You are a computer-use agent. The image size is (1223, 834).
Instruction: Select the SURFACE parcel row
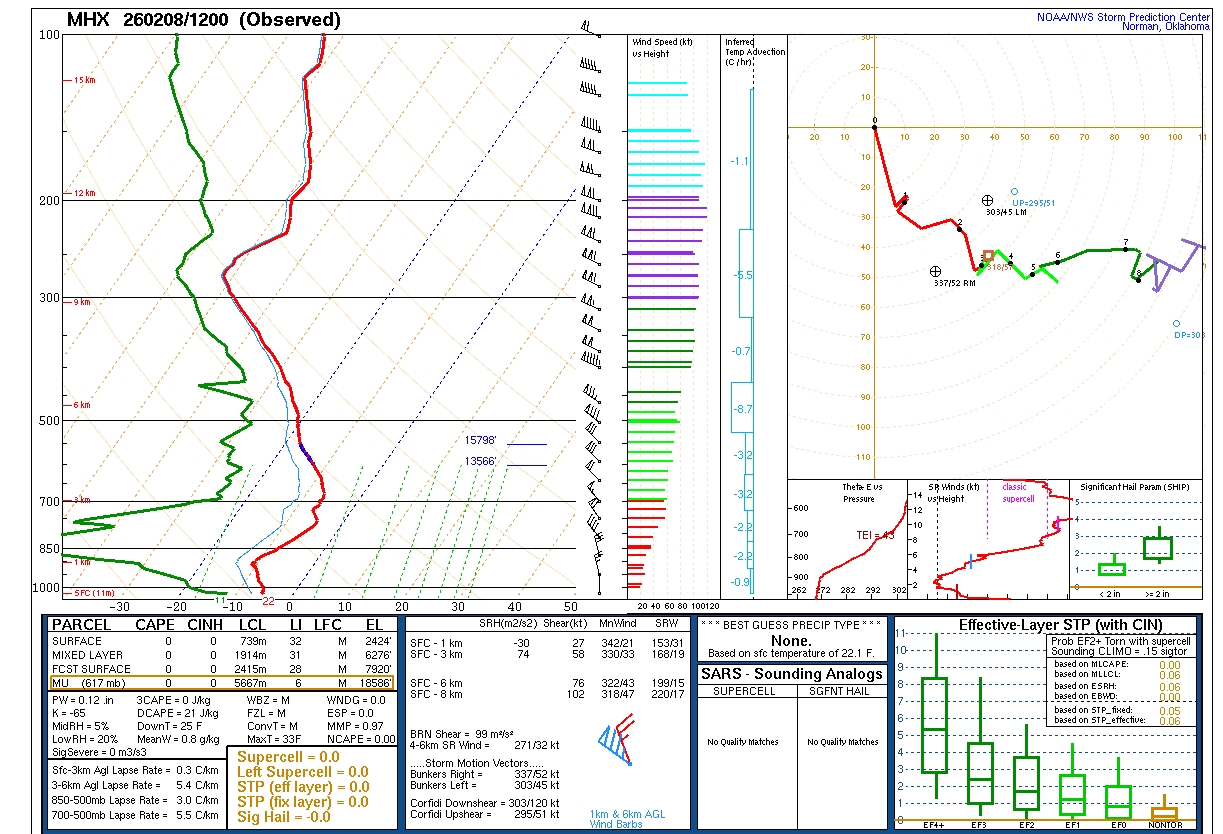click(223, 641)
